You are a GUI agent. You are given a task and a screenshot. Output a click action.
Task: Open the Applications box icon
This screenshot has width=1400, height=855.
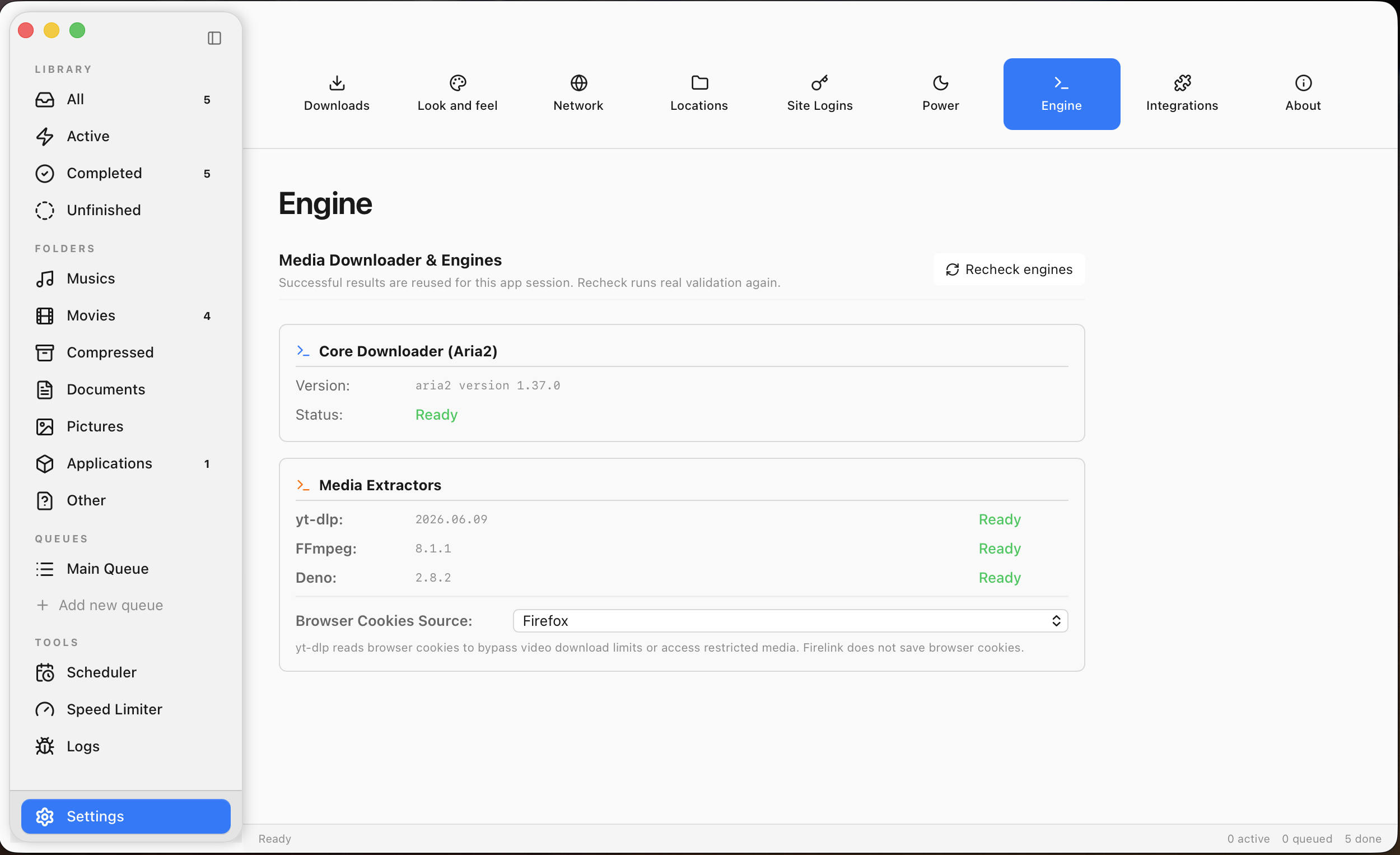(x=45, y=463)
